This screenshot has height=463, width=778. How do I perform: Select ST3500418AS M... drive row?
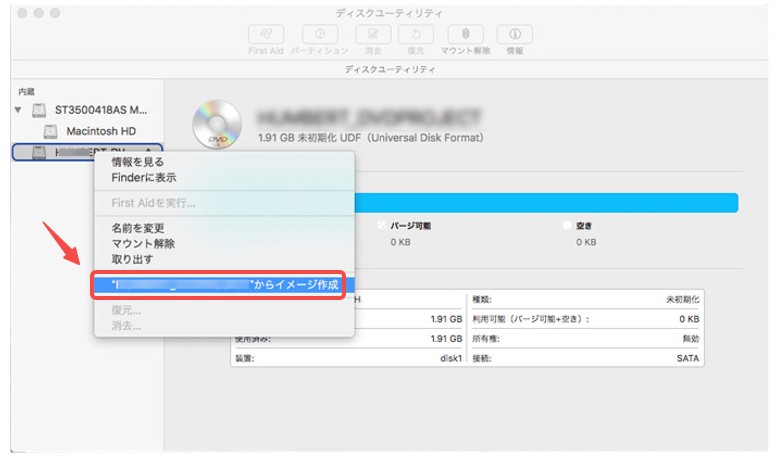point(87,110)
